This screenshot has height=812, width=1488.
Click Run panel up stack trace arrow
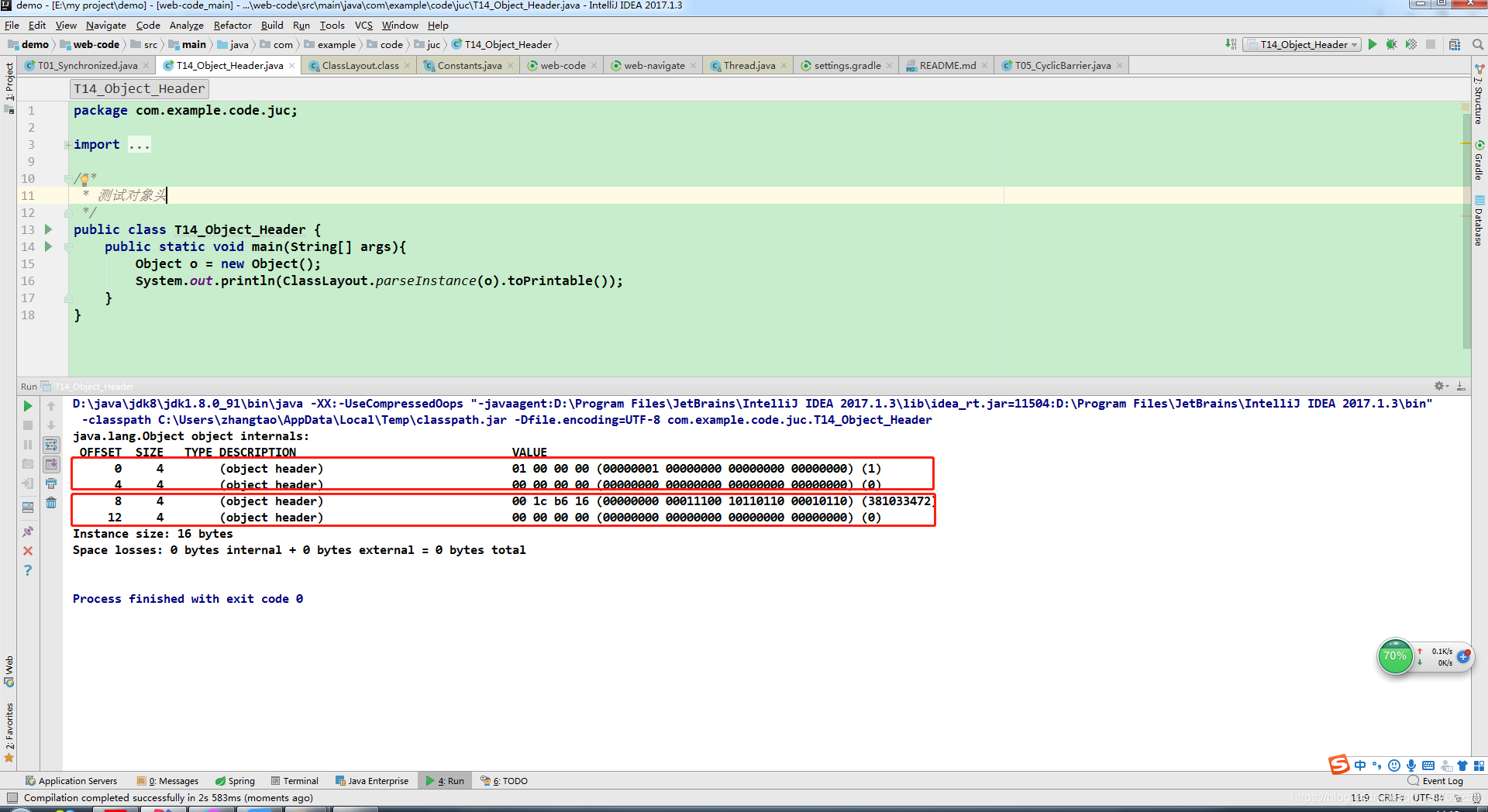pyautogui.click(x=51, y=406)
